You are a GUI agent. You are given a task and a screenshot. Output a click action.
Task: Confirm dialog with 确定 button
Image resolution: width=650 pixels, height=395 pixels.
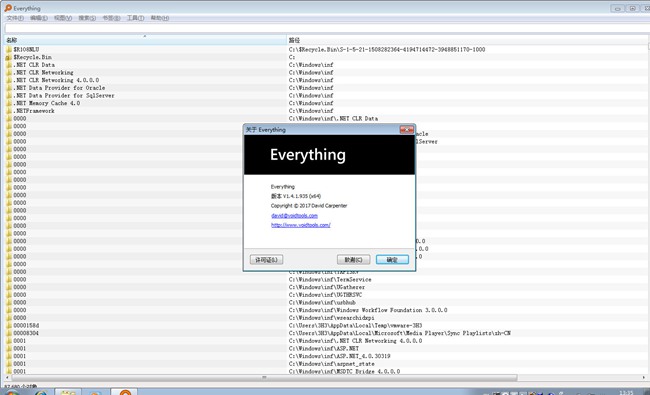coord(392,260)
